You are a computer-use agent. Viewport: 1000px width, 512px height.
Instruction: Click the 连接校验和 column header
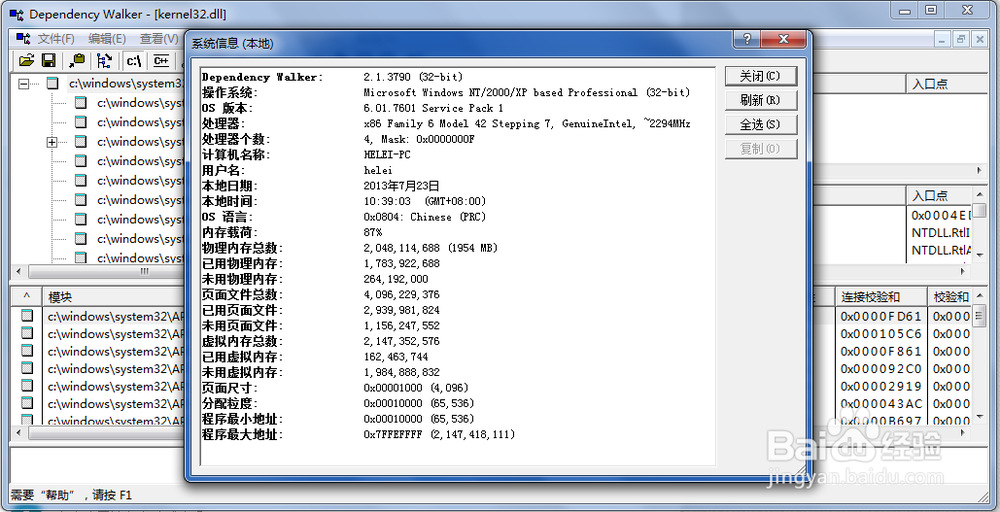(880, 296)
